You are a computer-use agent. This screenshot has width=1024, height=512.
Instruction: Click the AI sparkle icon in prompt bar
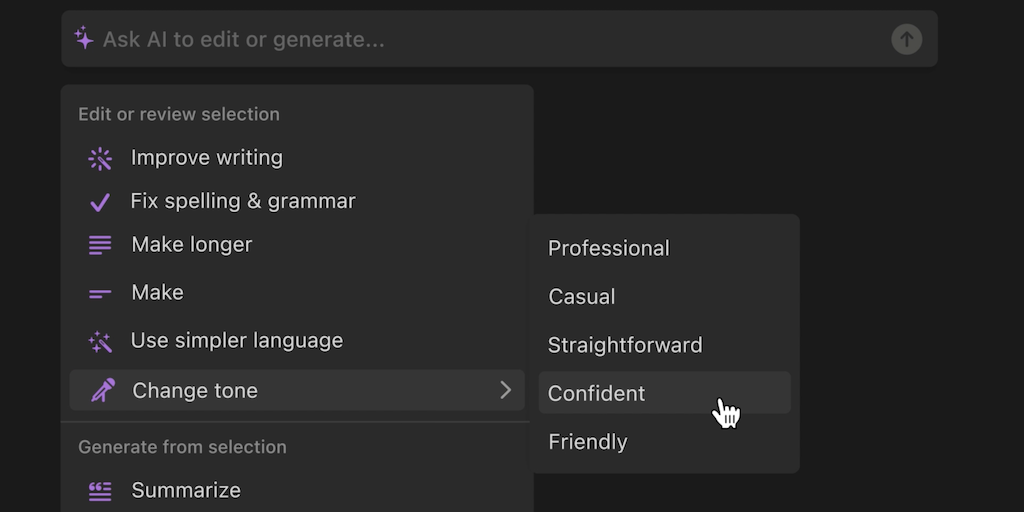pyautogui.click(x=84, y=39)
